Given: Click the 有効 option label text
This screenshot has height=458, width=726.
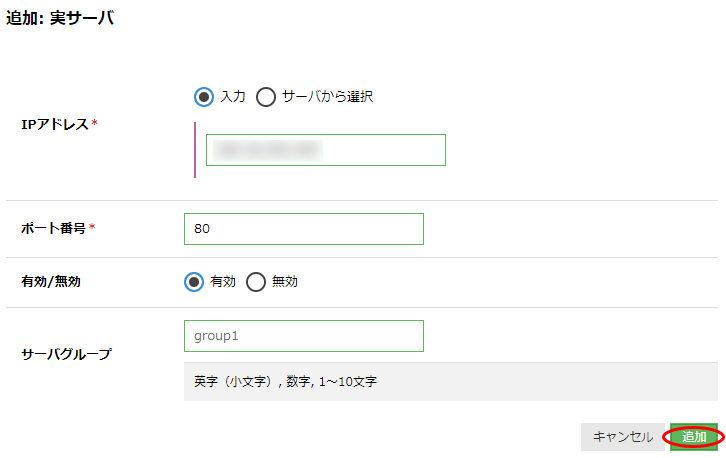Looking at the screenshot, I should click(x=223, y=281).
